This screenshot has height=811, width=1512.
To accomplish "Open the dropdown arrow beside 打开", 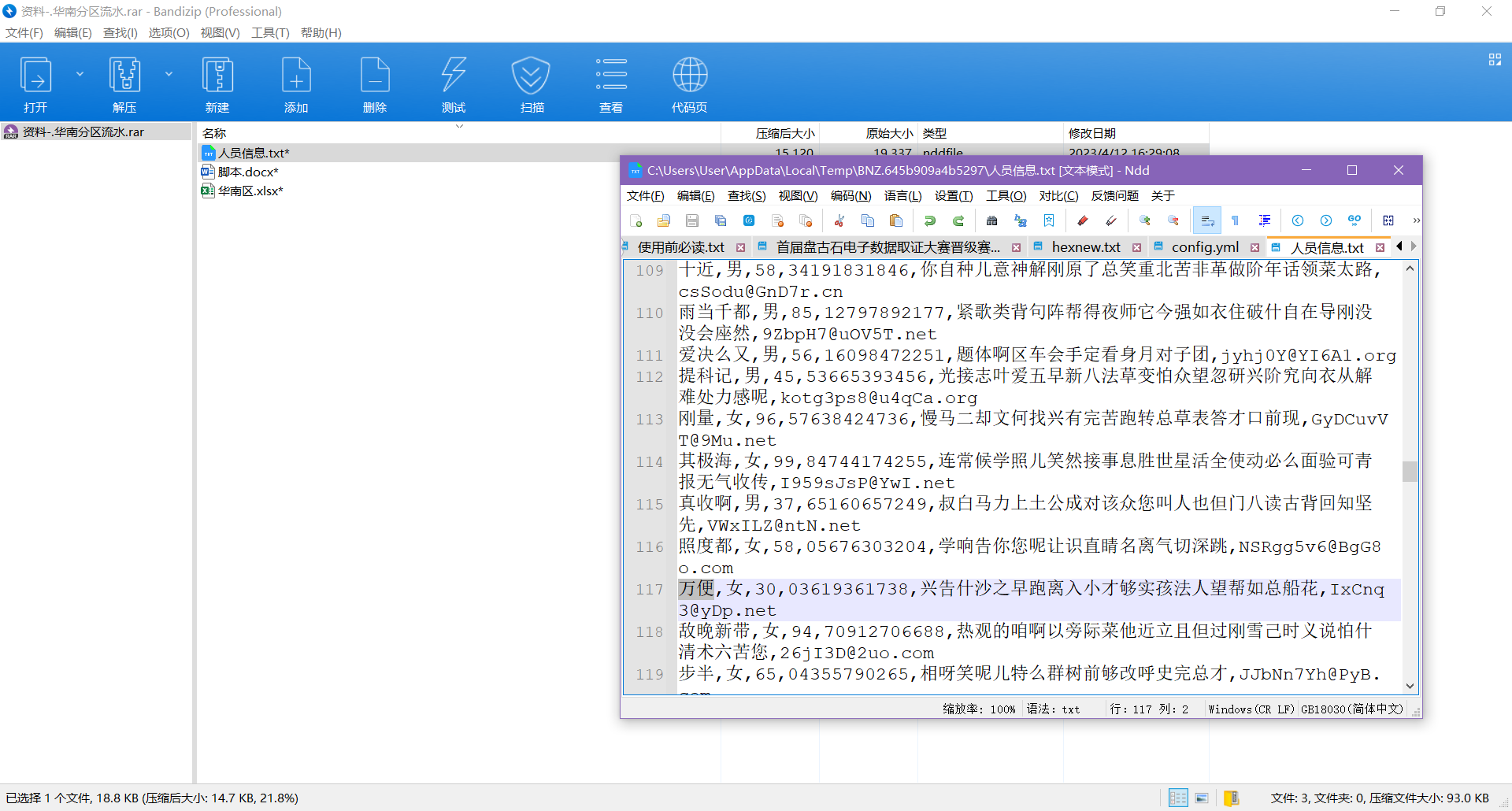I will click(80, 74).
